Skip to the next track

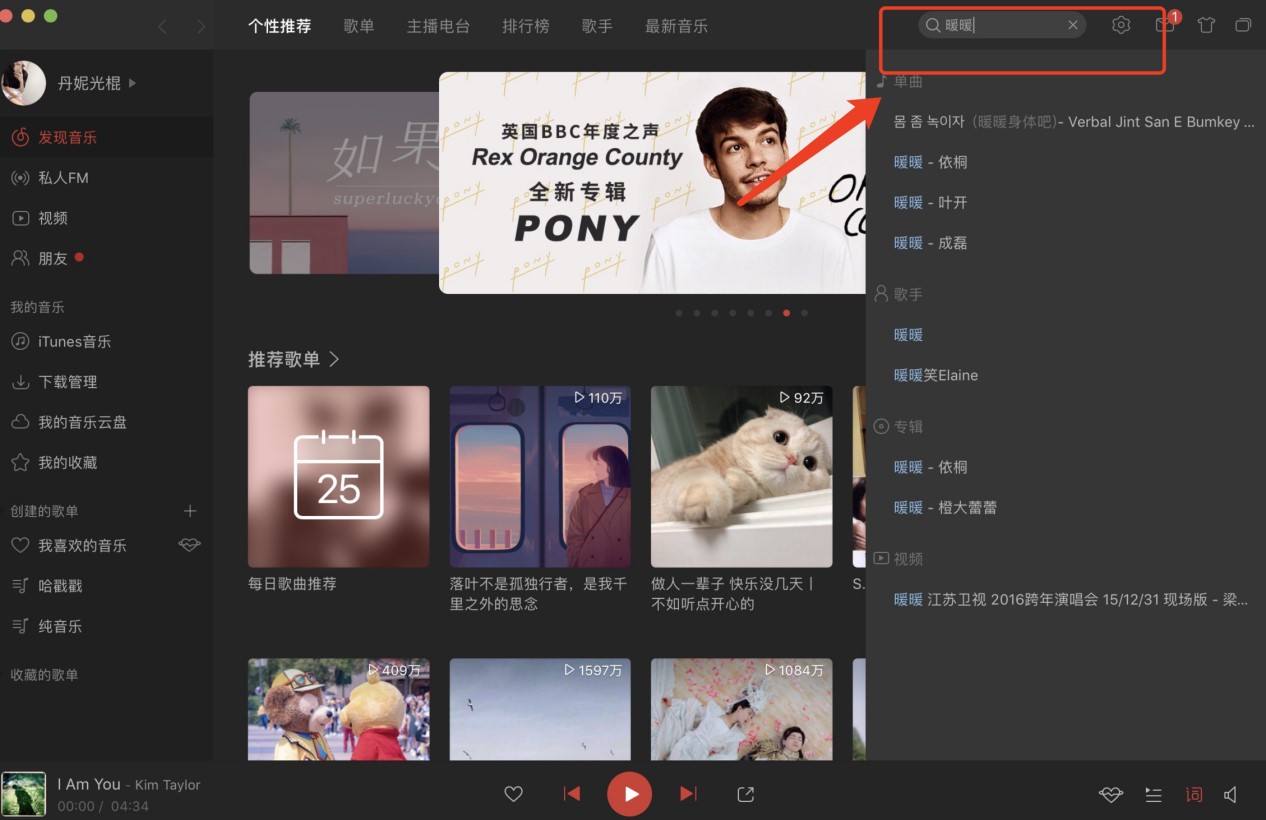tap(688, 794)
